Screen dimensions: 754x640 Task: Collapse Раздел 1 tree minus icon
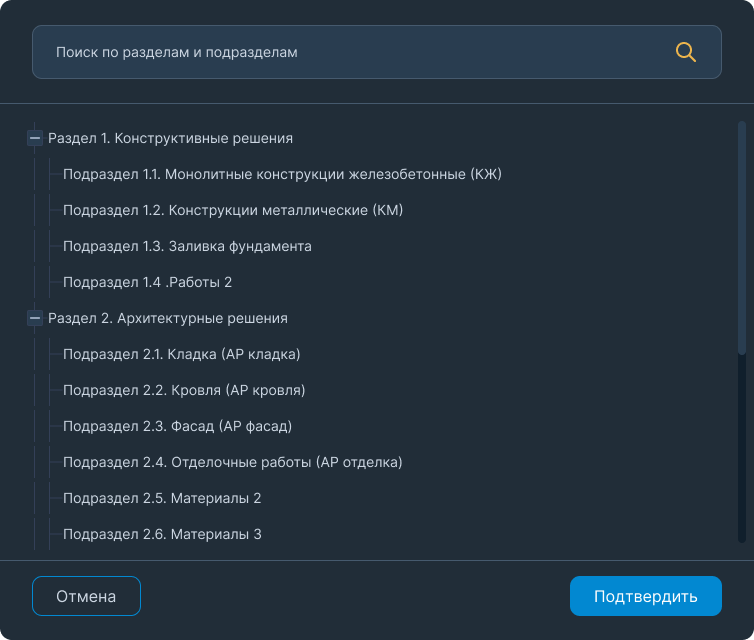tap(35, 139)
